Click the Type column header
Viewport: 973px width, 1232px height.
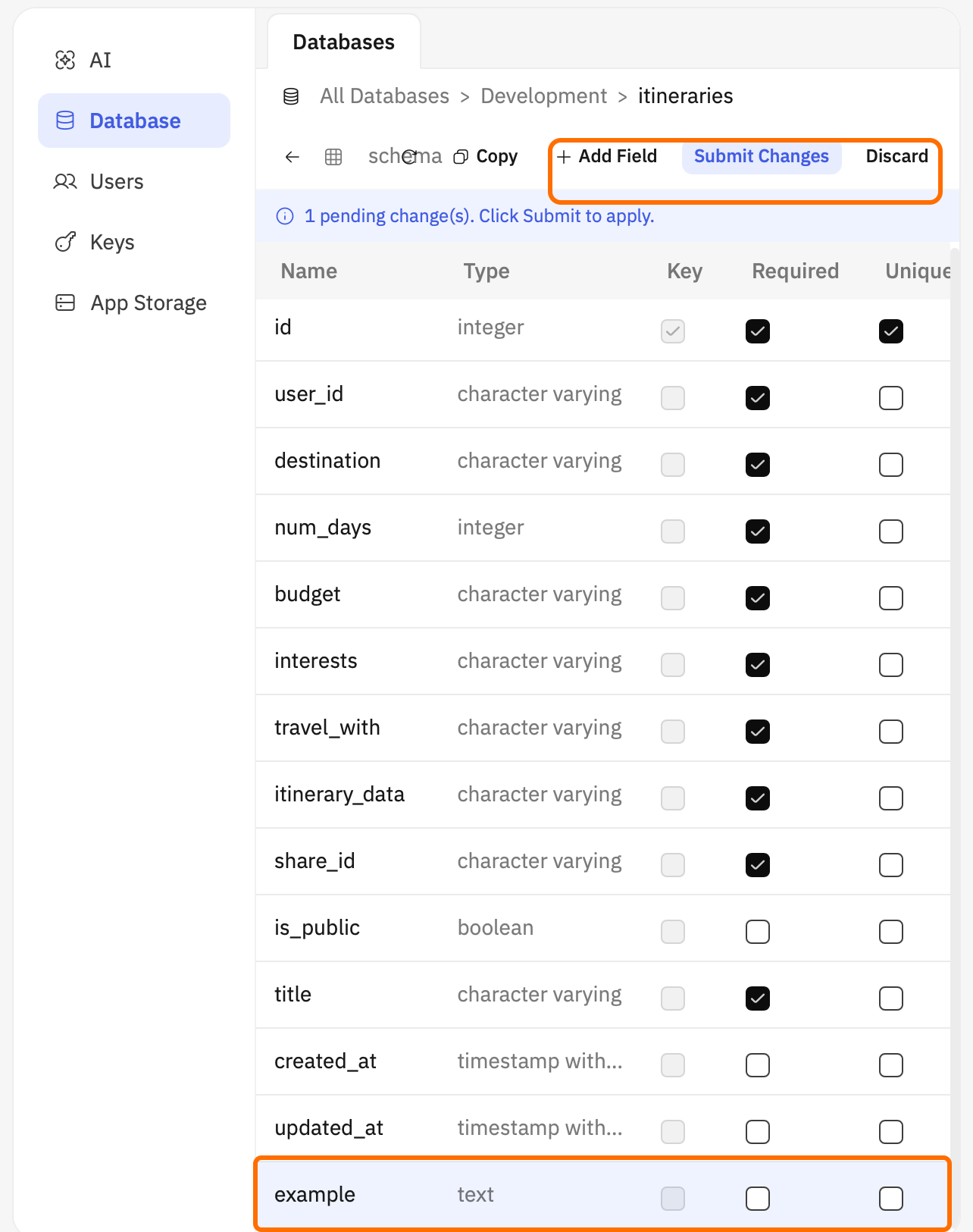click(x=486, y=271)
